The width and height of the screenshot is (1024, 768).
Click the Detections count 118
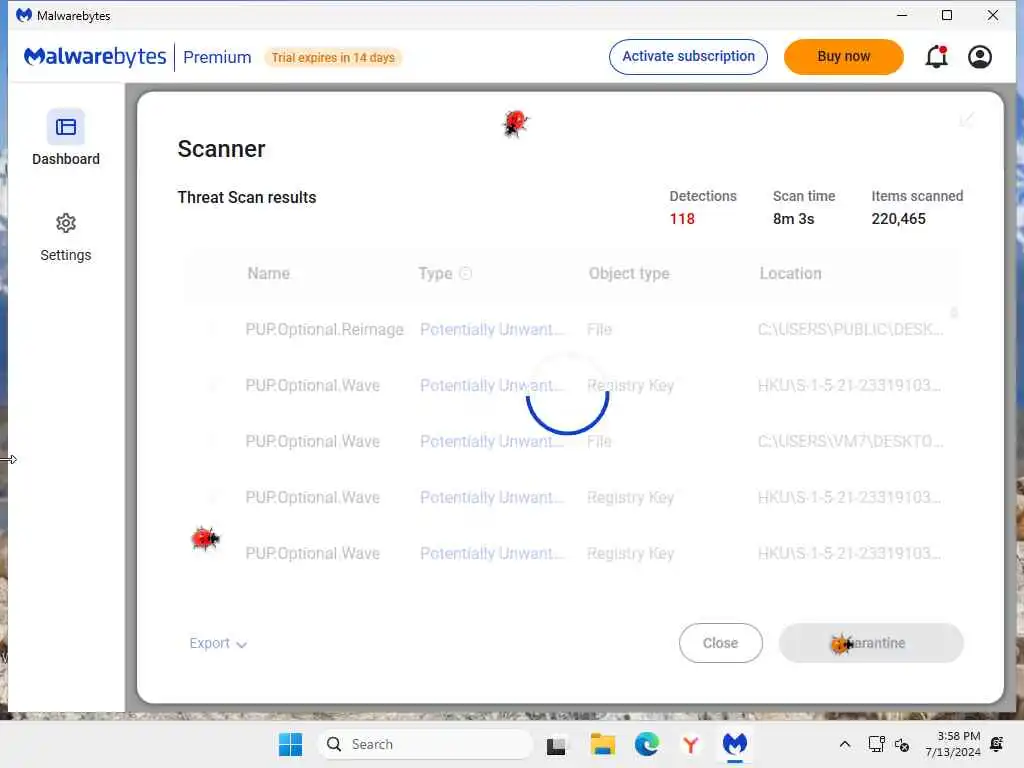pos(682,219)
